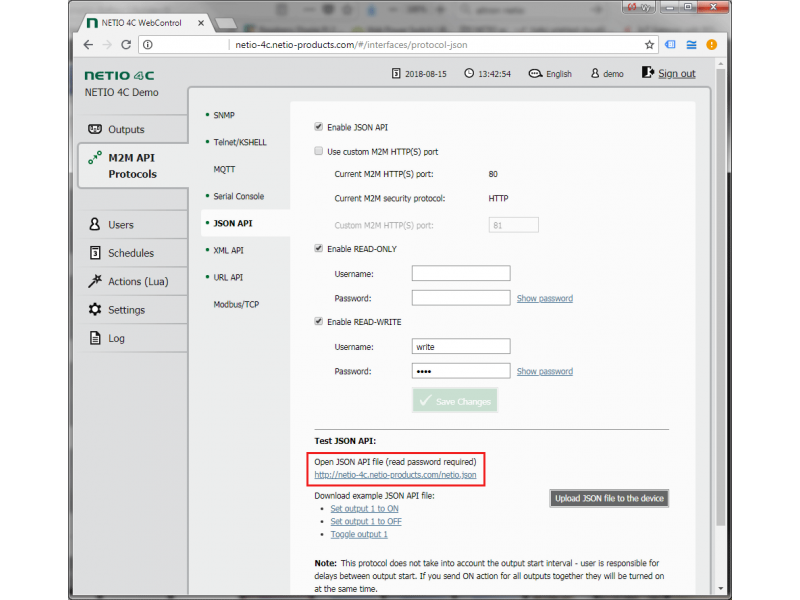Viewport: 800px width, 600px height.
Task: Open the Log section
Action: [x=133, y=338]
